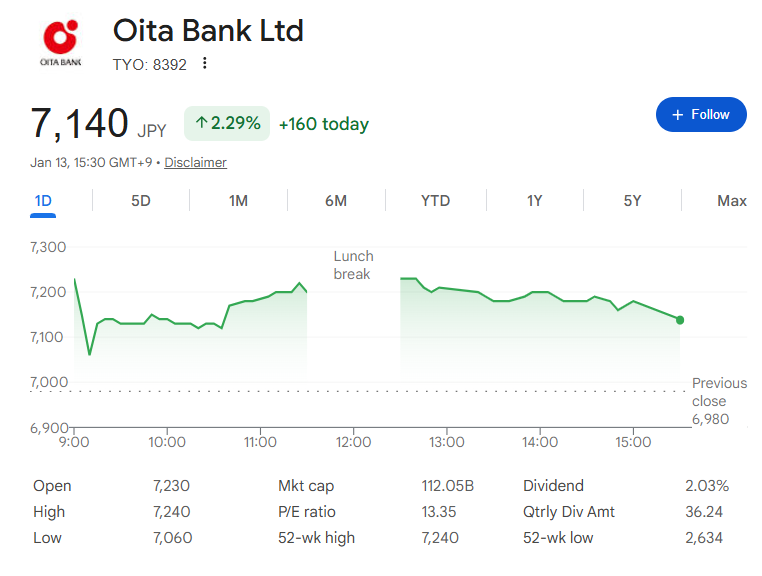This screenshot has width=762, height=576.
Task: Open the Disclaimer link
Action: (195, 163)
